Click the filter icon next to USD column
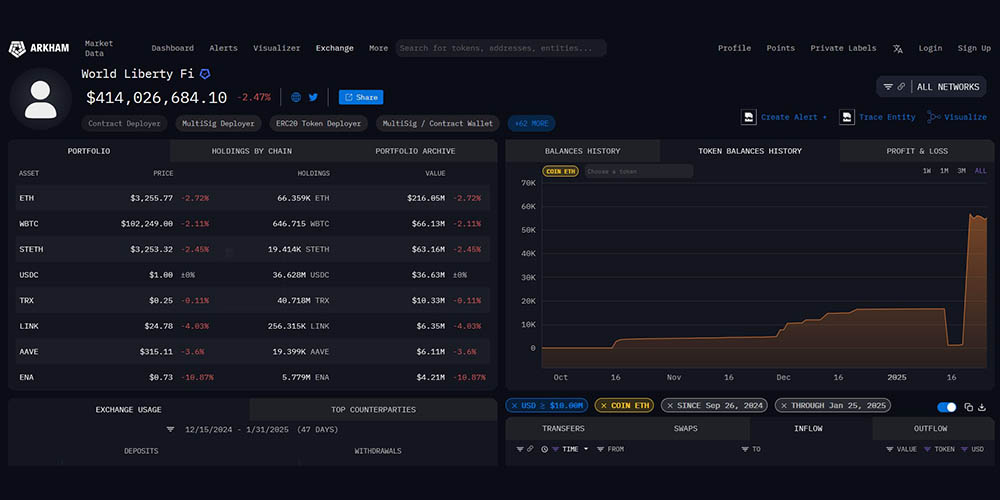 click(x=965, y=449)
